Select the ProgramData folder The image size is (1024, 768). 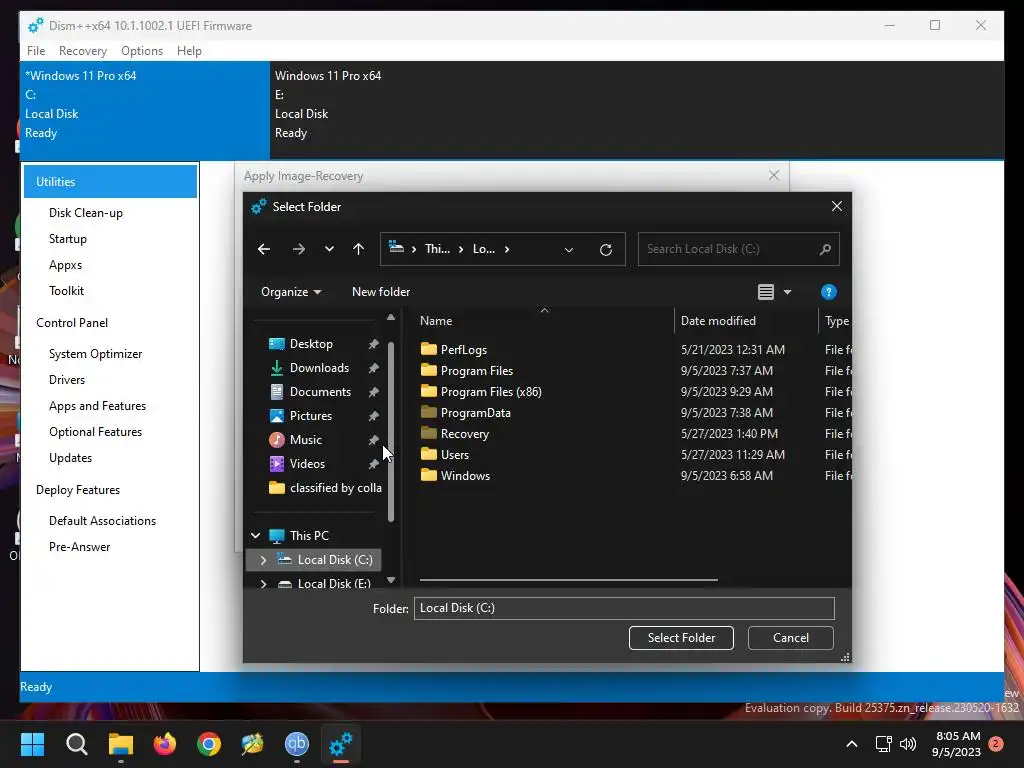[475, 413]
